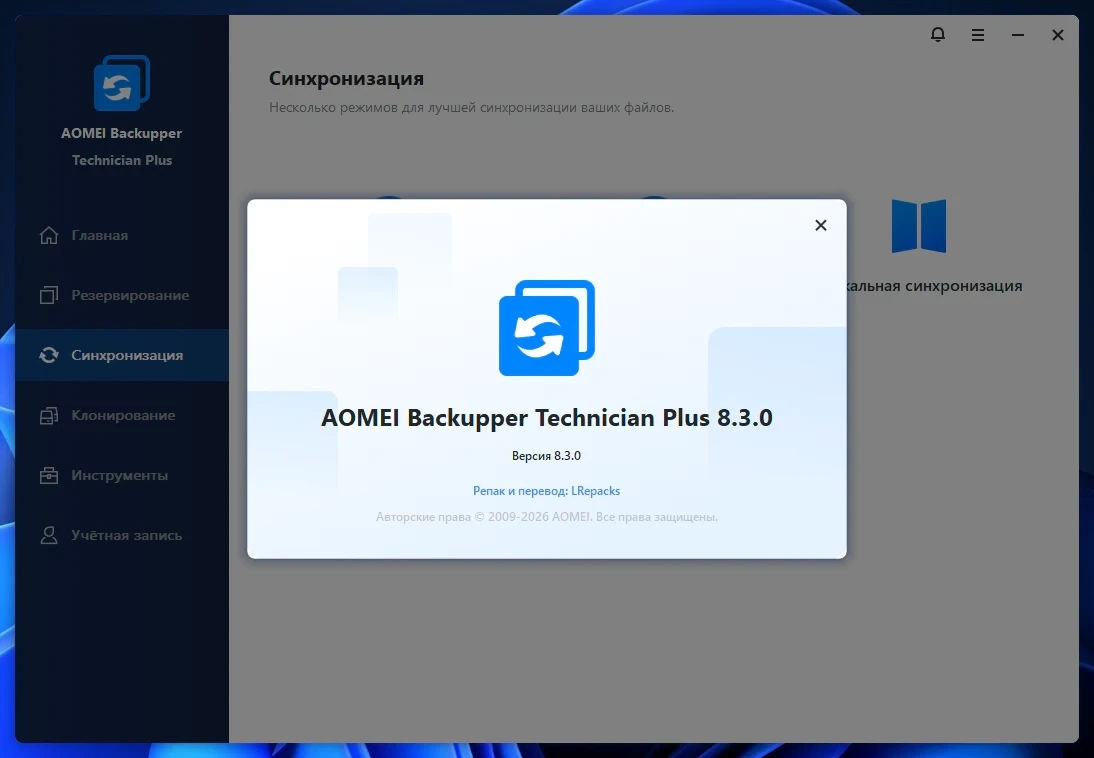Click the 'AOMEI Backupper Technician Plus 8.3.0' title
This screenshot has width=1094, height=758.
click(546, 417)
